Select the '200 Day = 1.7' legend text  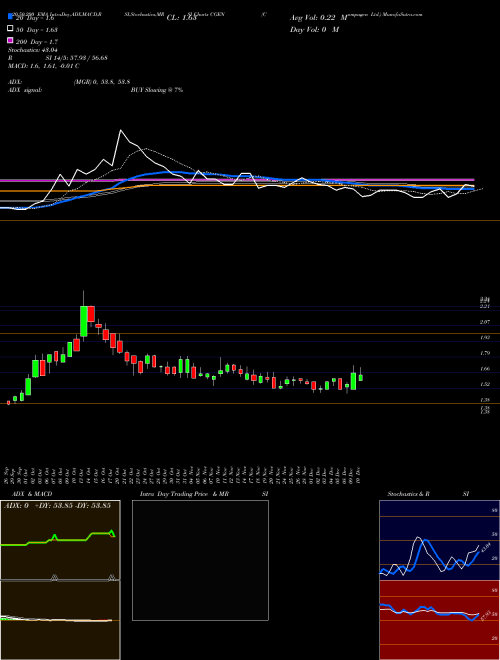point(37,42)
